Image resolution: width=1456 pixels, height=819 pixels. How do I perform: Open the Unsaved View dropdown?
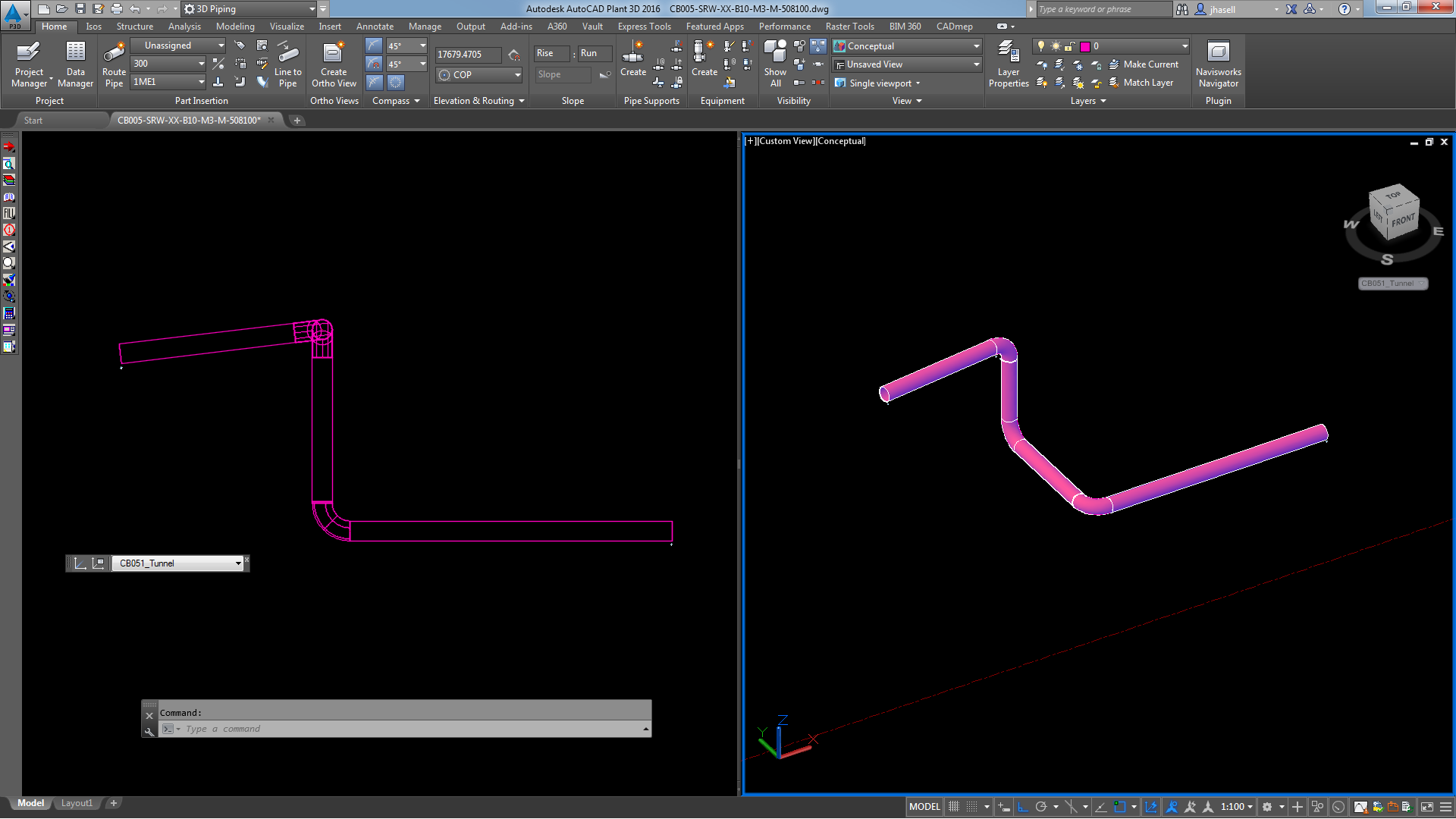tap(975, 64)
